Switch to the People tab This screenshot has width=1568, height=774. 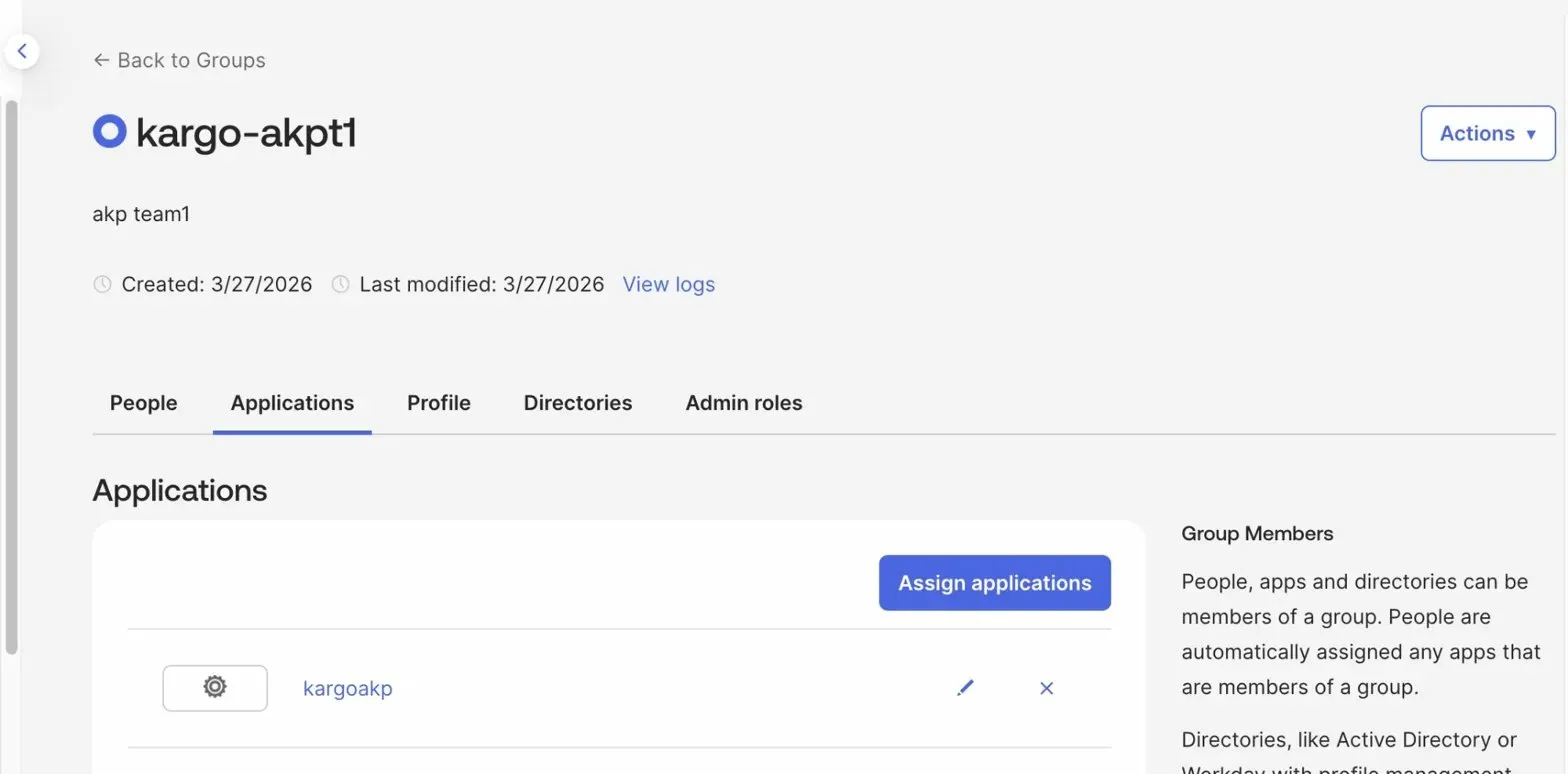(x=143, y=403)
